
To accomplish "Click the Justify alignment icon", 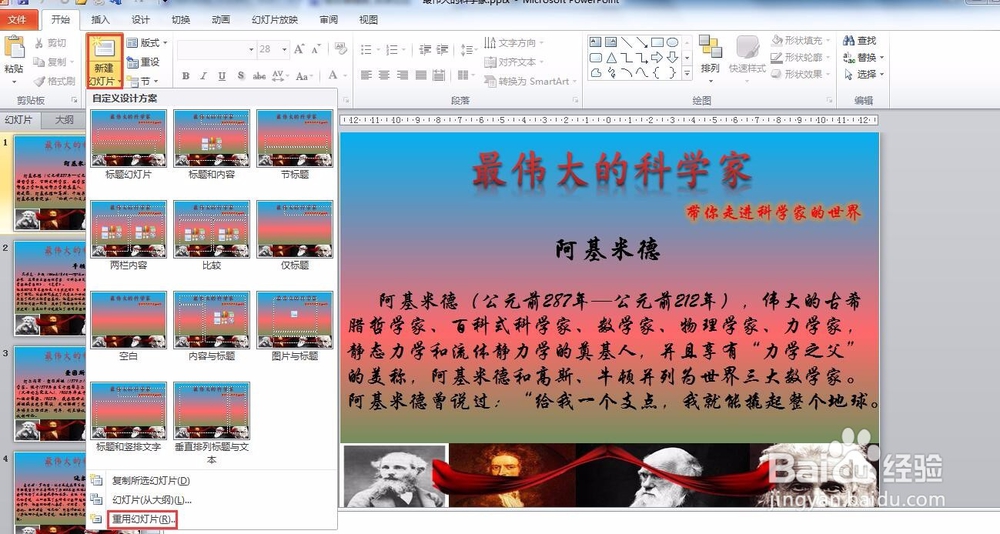I will point(421,75).
